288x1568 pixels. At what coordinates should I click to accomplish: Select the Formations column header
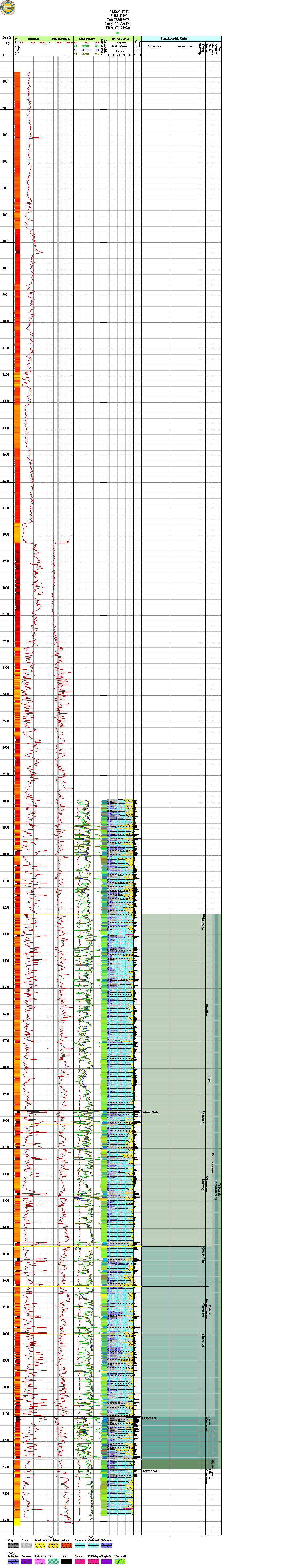185,46
